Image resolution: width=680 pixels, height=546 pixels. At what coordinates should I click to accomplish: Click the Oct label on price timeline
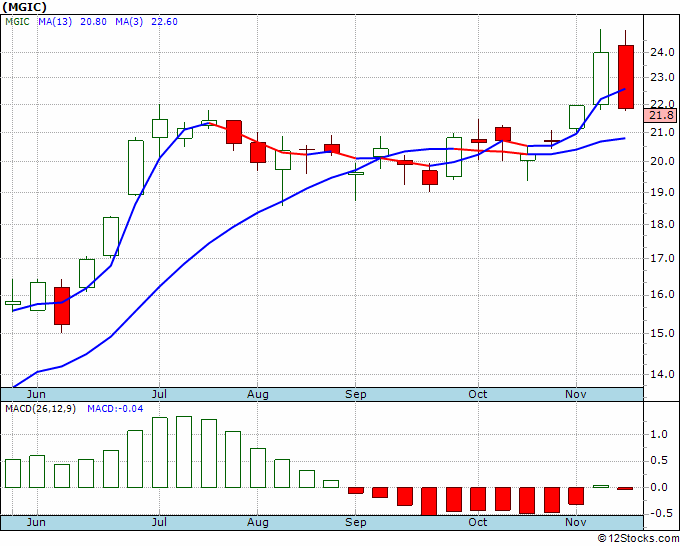pos(478,394)
